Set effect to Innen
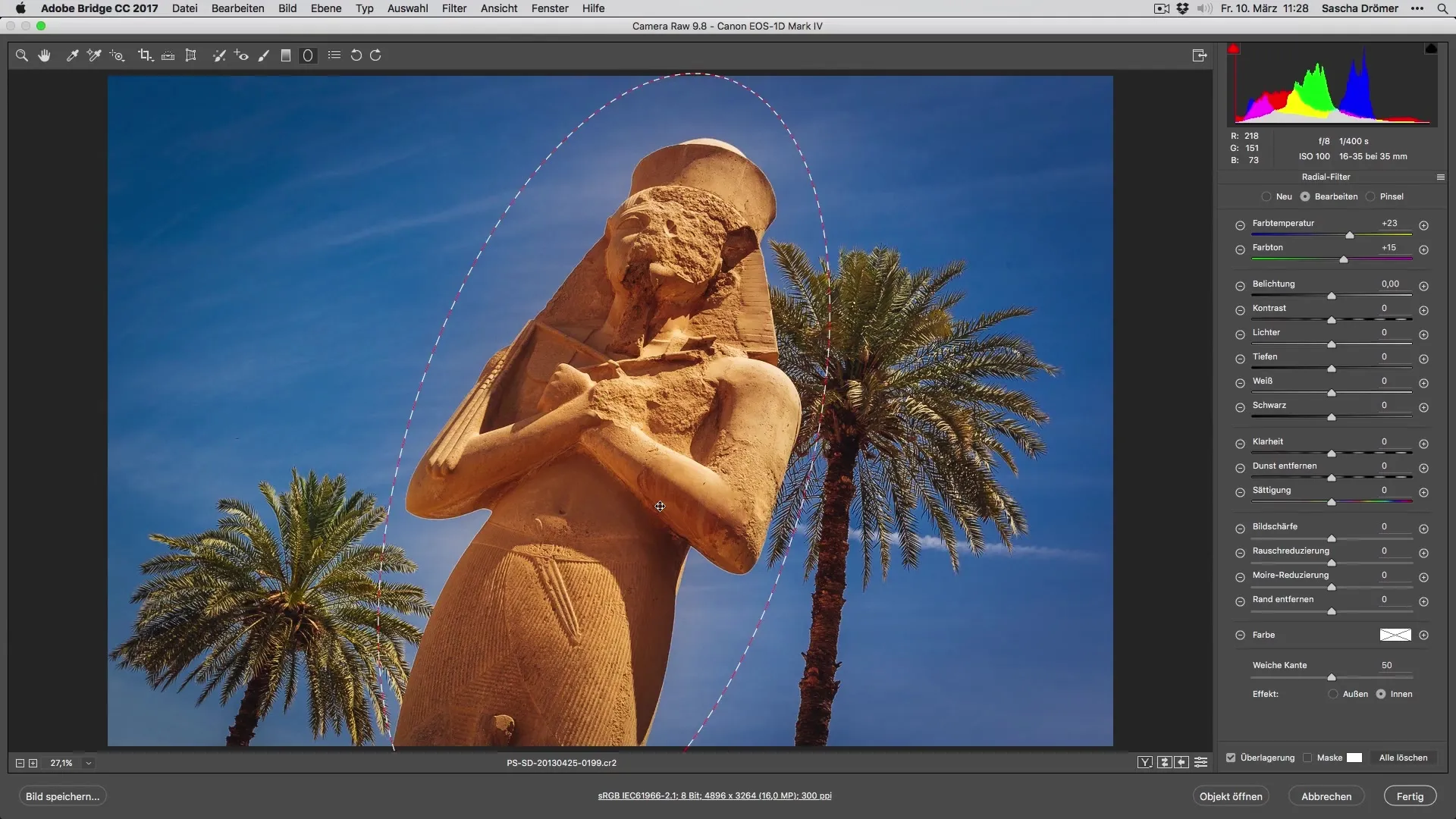 (x=1381, y=694)
